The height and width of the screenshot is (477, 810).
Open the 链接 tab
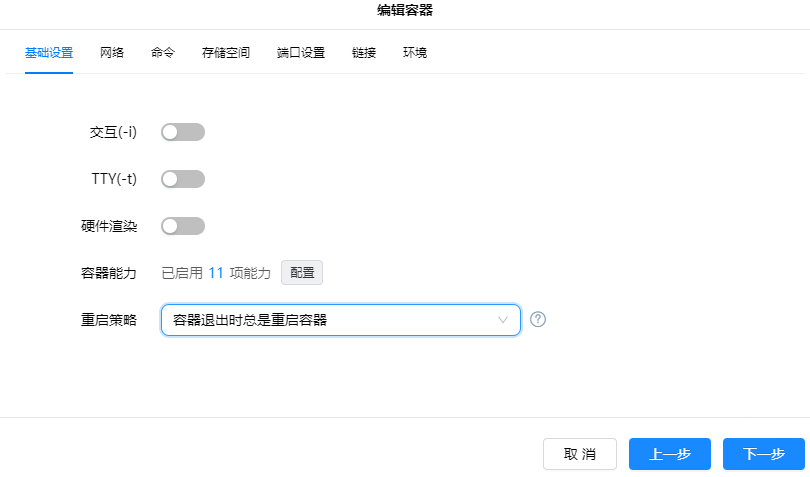tap(364, 53)
